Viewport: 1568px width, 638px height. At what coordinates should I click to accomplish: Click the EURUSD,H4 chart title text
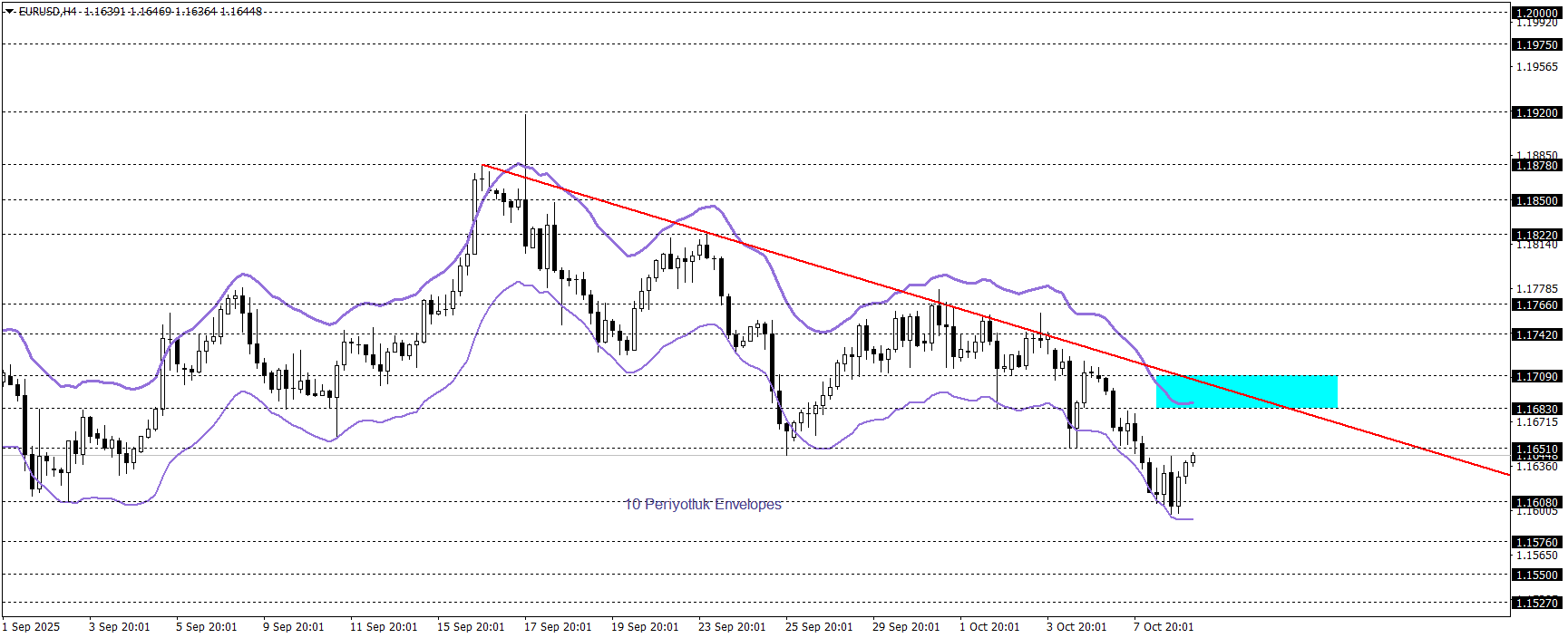tap(47, 12)
